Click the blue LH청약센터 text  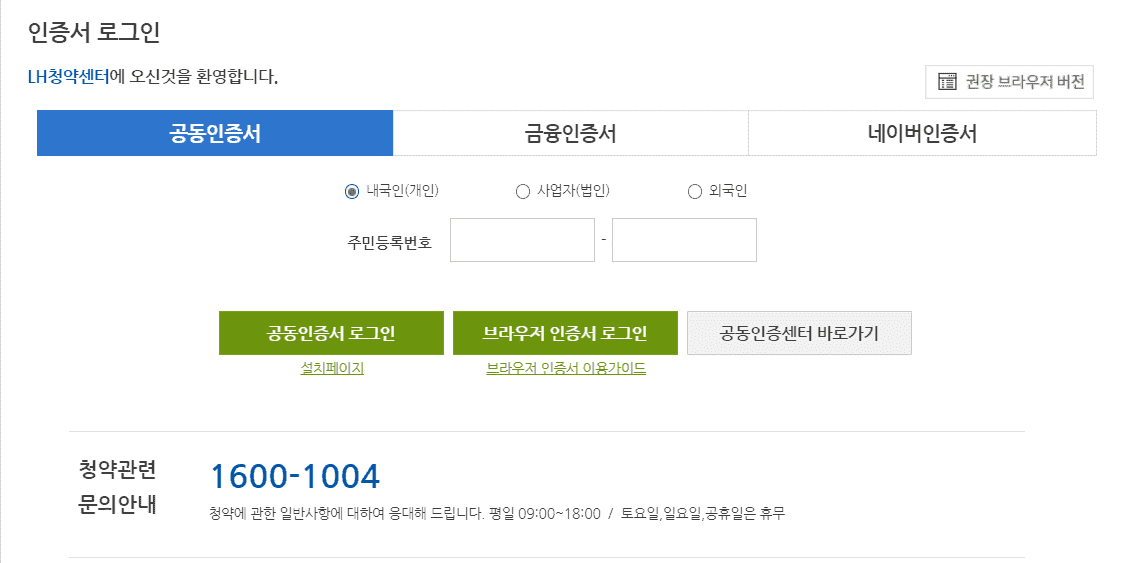coord(68,76)
